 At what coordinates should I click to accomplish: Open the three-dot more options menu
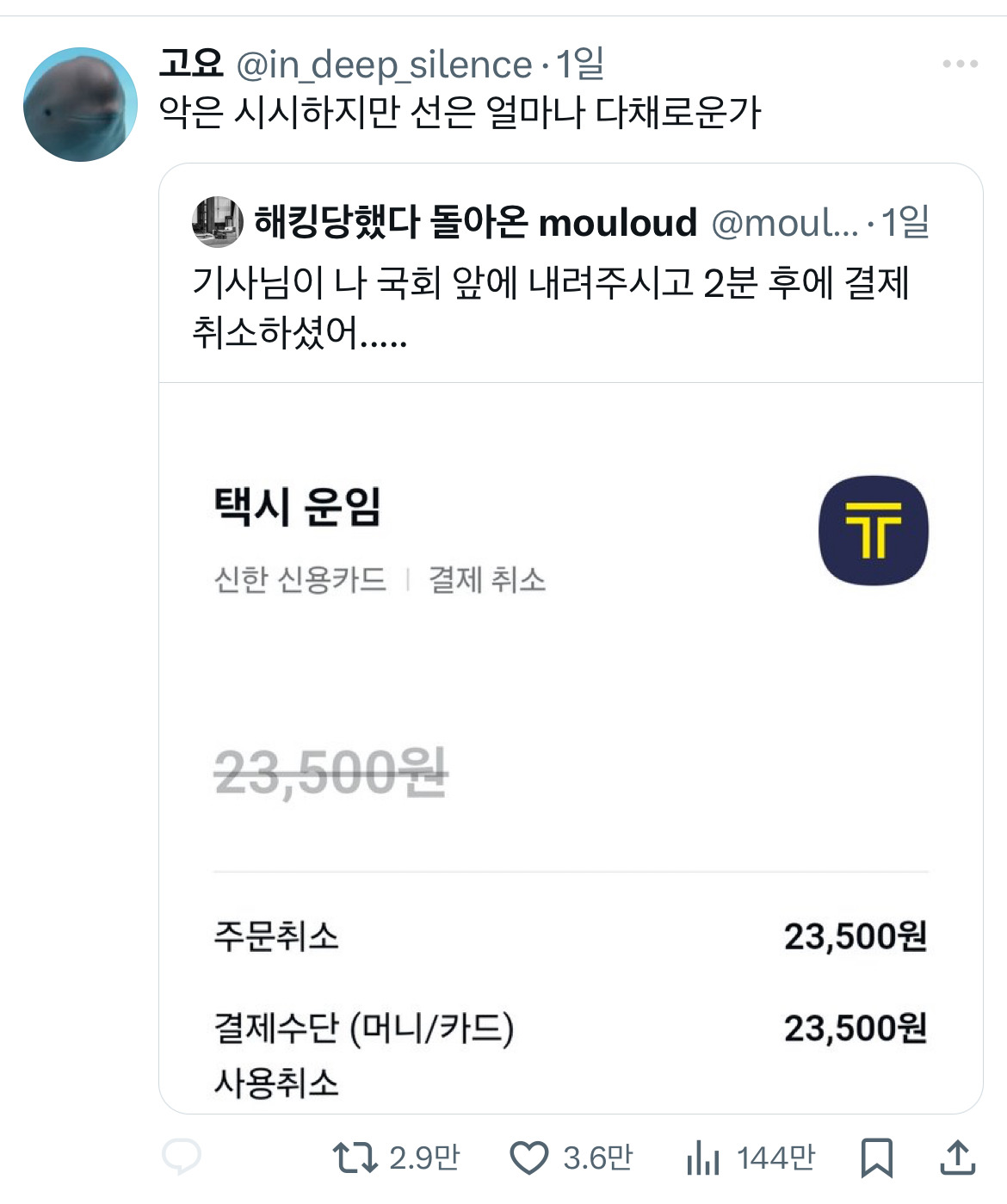pos(960,64)
